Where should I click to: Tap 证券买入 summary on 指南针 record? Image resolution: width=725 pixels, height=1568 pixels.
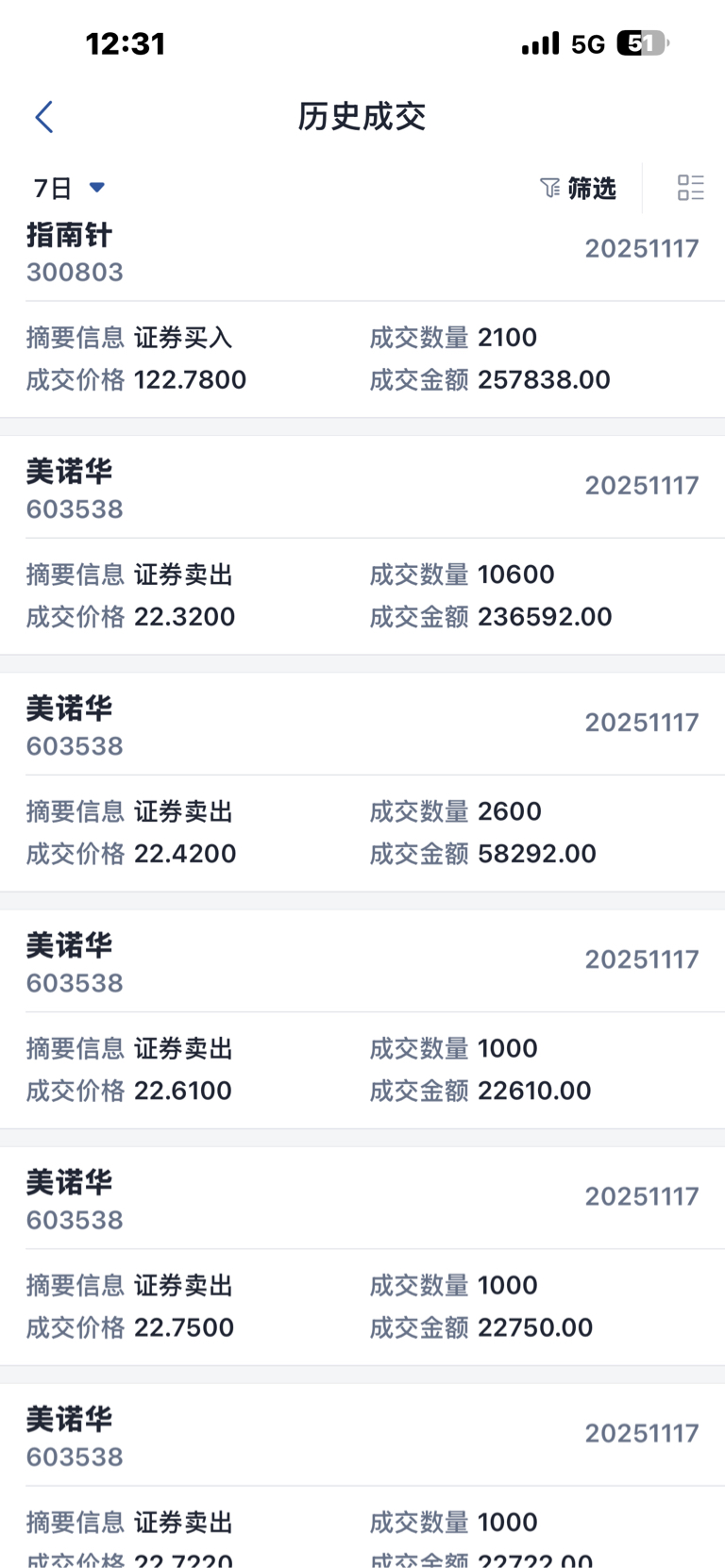183,337
